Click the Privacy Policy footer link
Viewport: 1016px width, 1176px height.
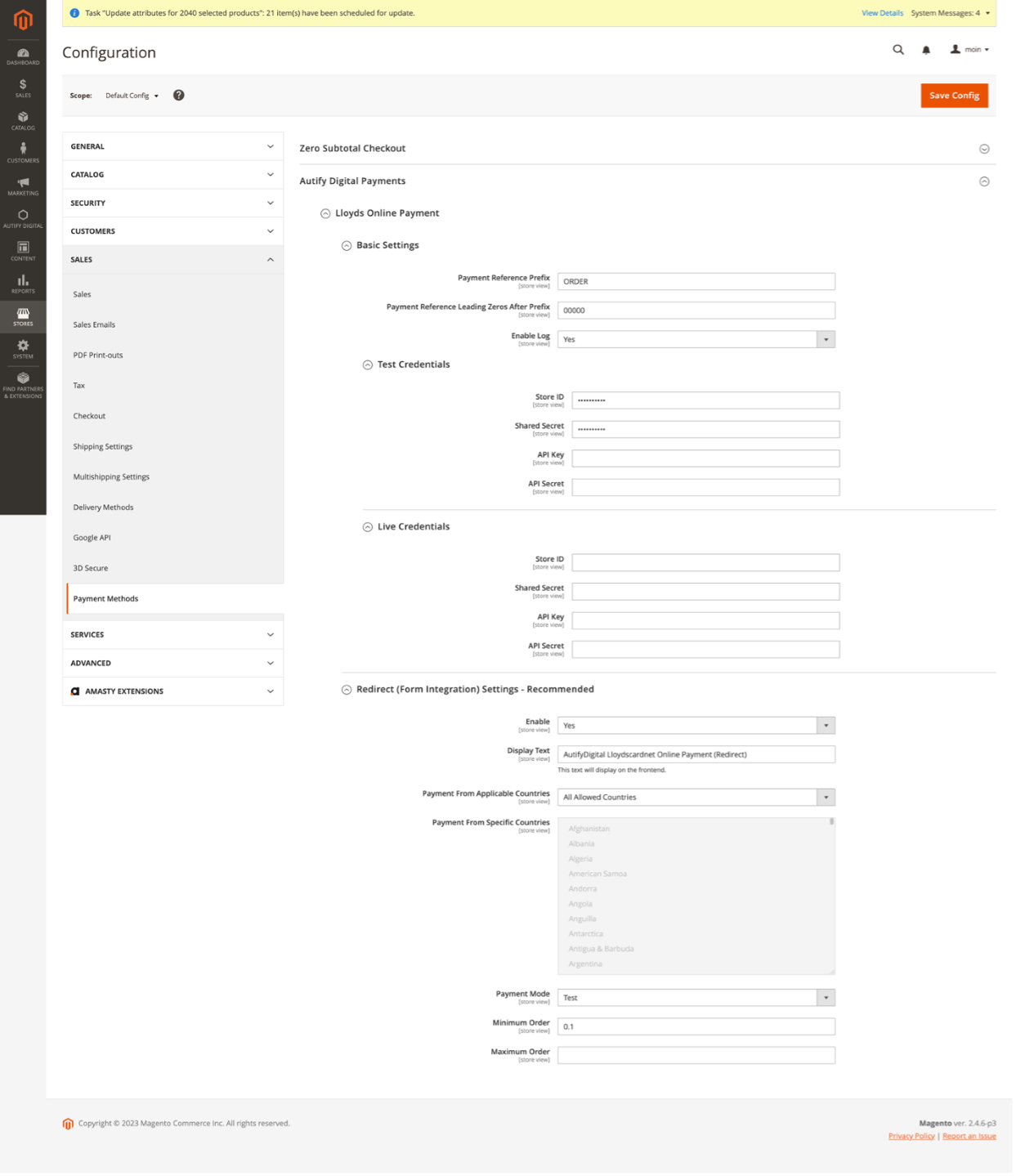coord(911,1137)
